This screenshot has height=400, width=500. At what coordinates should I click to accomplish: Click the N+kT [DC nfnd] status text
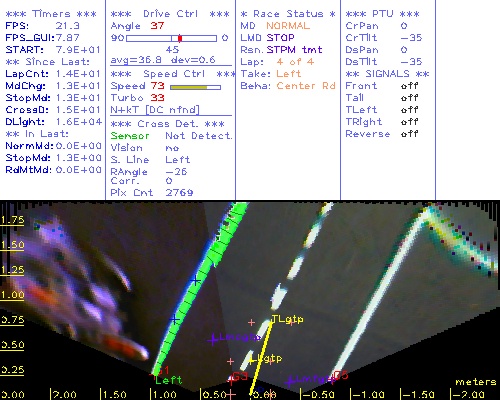pyautogui.click(x=155, y=110)
